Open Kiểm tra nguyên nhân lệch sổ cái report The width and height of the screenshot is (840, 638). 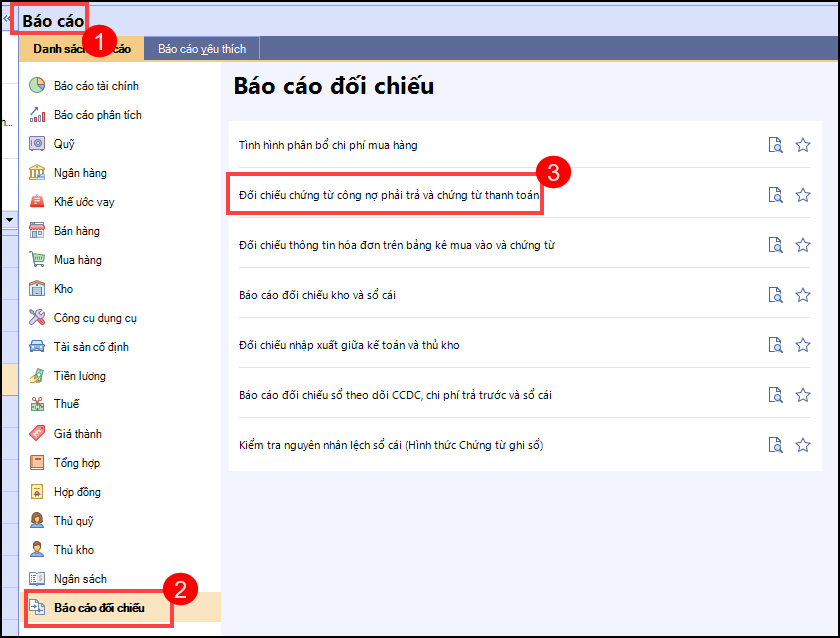(390, 445)
